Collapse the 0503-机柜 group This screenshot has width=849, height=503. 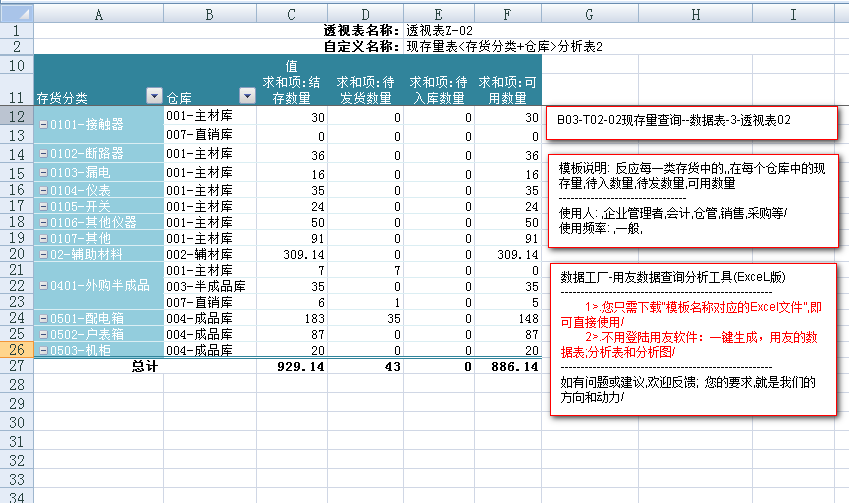(43, 350)
